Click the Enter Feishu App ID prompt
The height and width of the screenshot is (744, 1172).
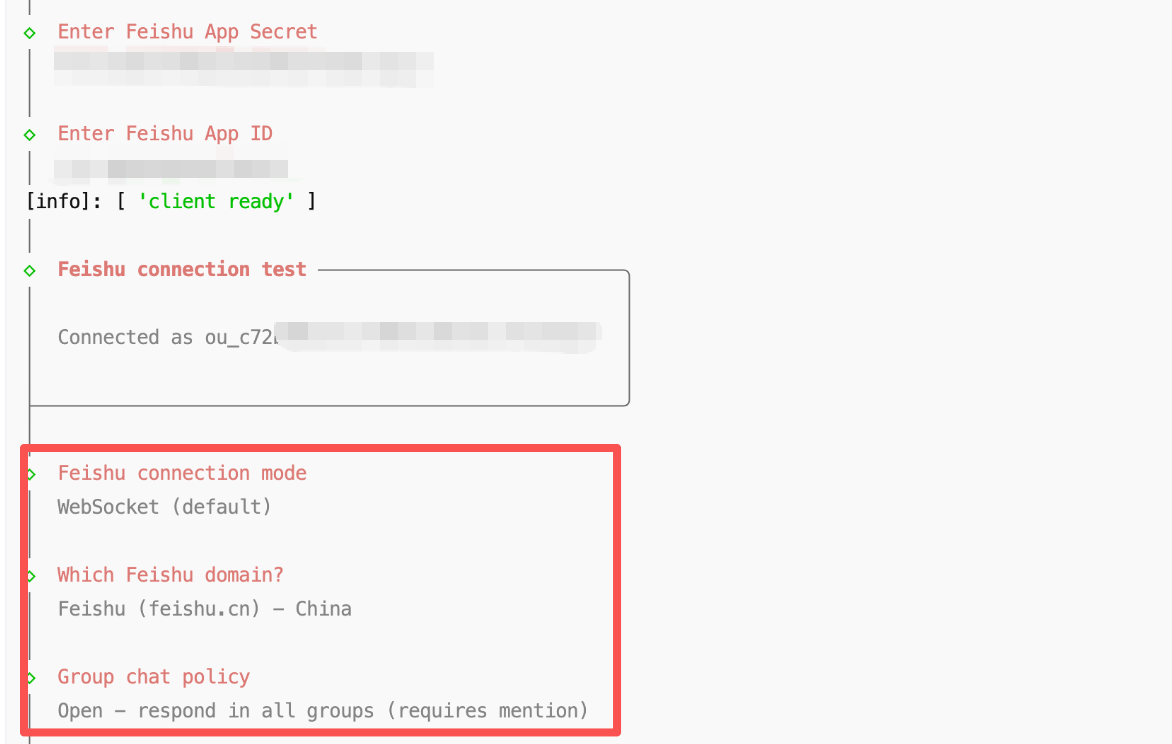165,134
